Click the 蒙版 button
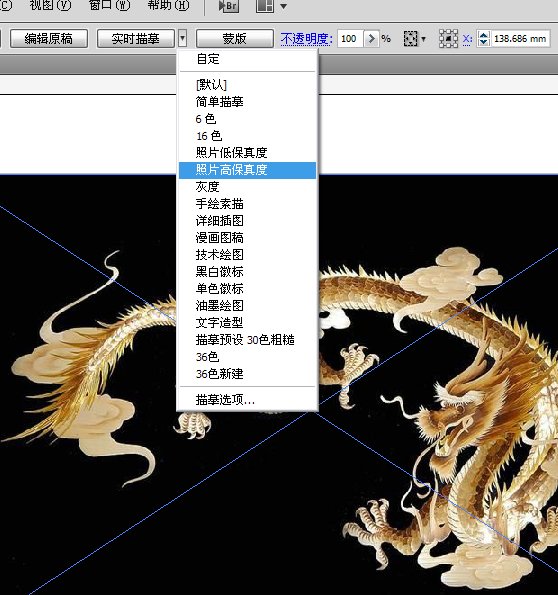This screenshot has height=595, width=558. point(235,39)
